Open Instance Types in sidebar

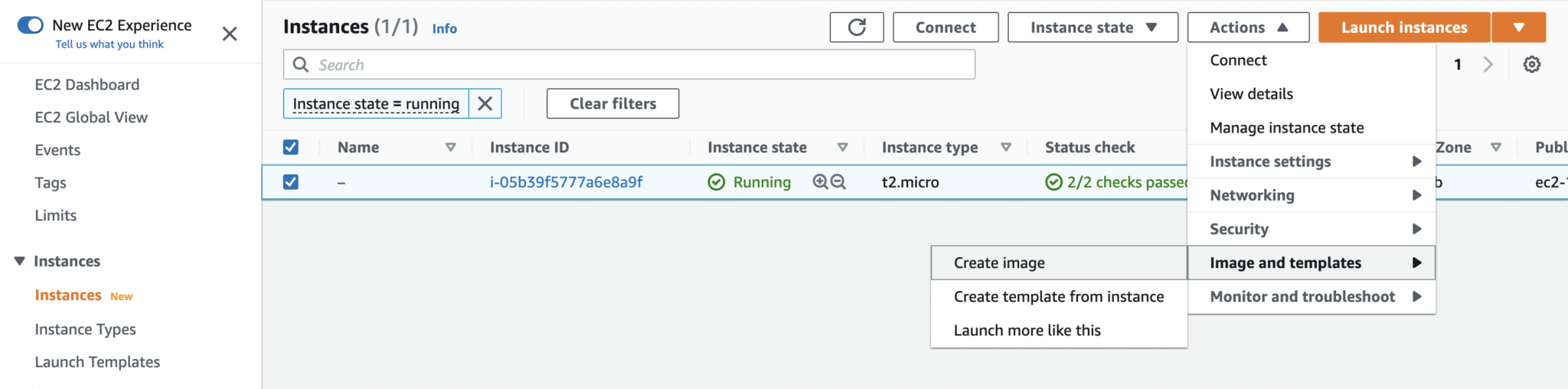coord(85,329)
